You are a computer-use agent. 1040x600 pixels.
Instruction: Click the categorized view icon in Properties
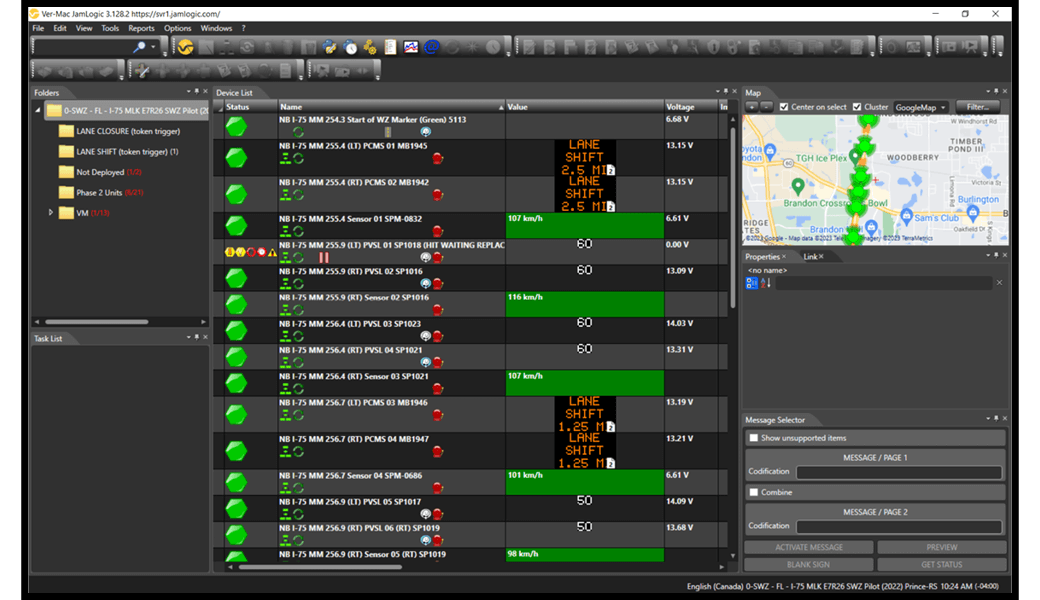752,283
